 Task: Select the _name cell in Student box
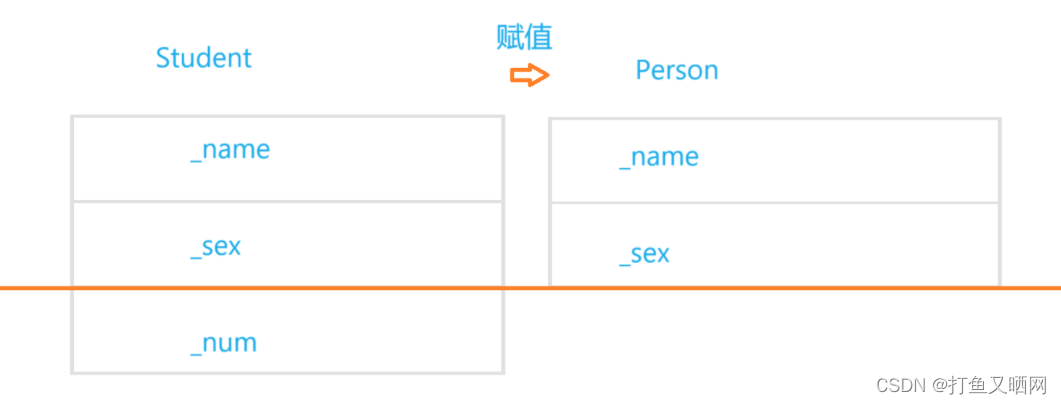point(288,159)
